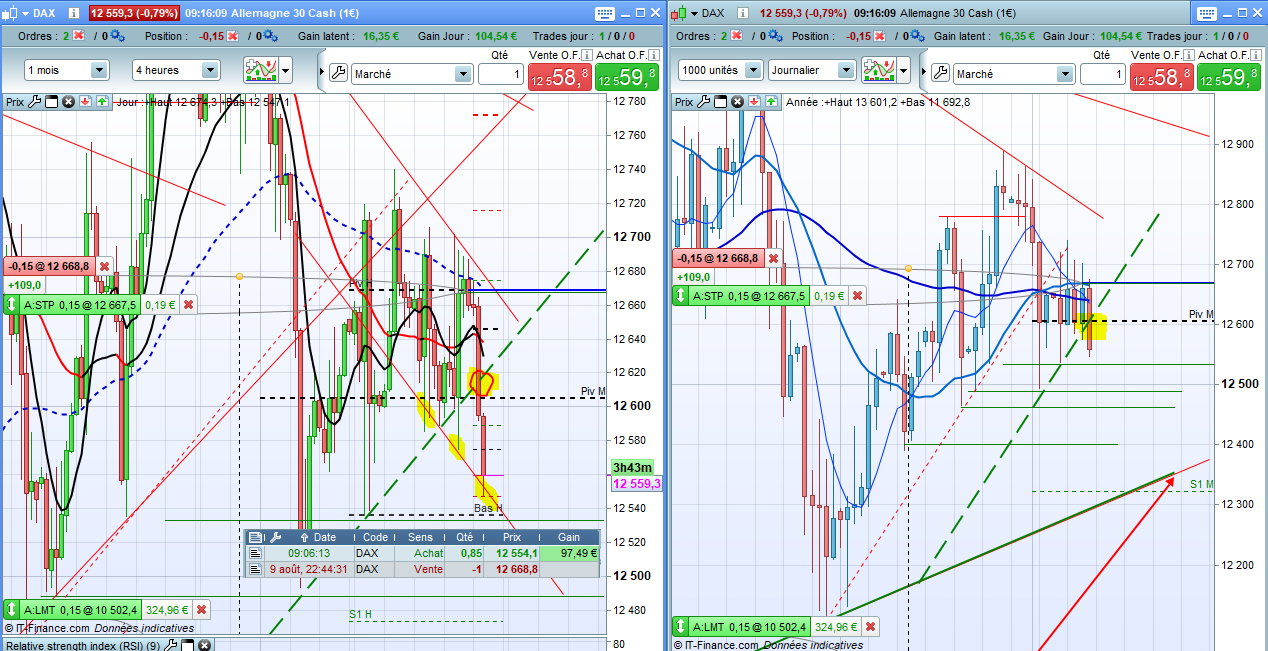Move Prix panel down red arrow left chart
Image resolution: width=1268 pixels, height=651 pixels.
pos(85,102)
